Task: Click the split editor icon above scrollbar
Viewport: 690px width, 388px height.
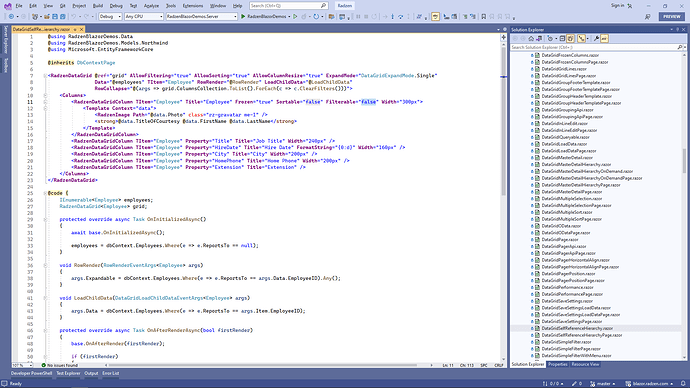Action: [x=503, y=37]
